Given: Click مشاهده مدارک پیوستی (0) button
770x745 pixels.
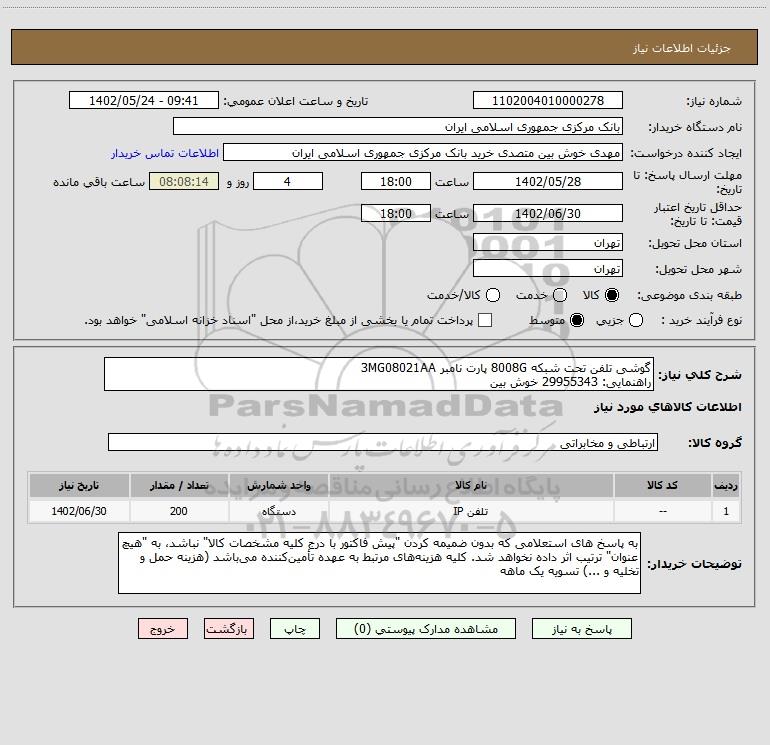Looking at the screenshot, I should [x=426, y=629].
